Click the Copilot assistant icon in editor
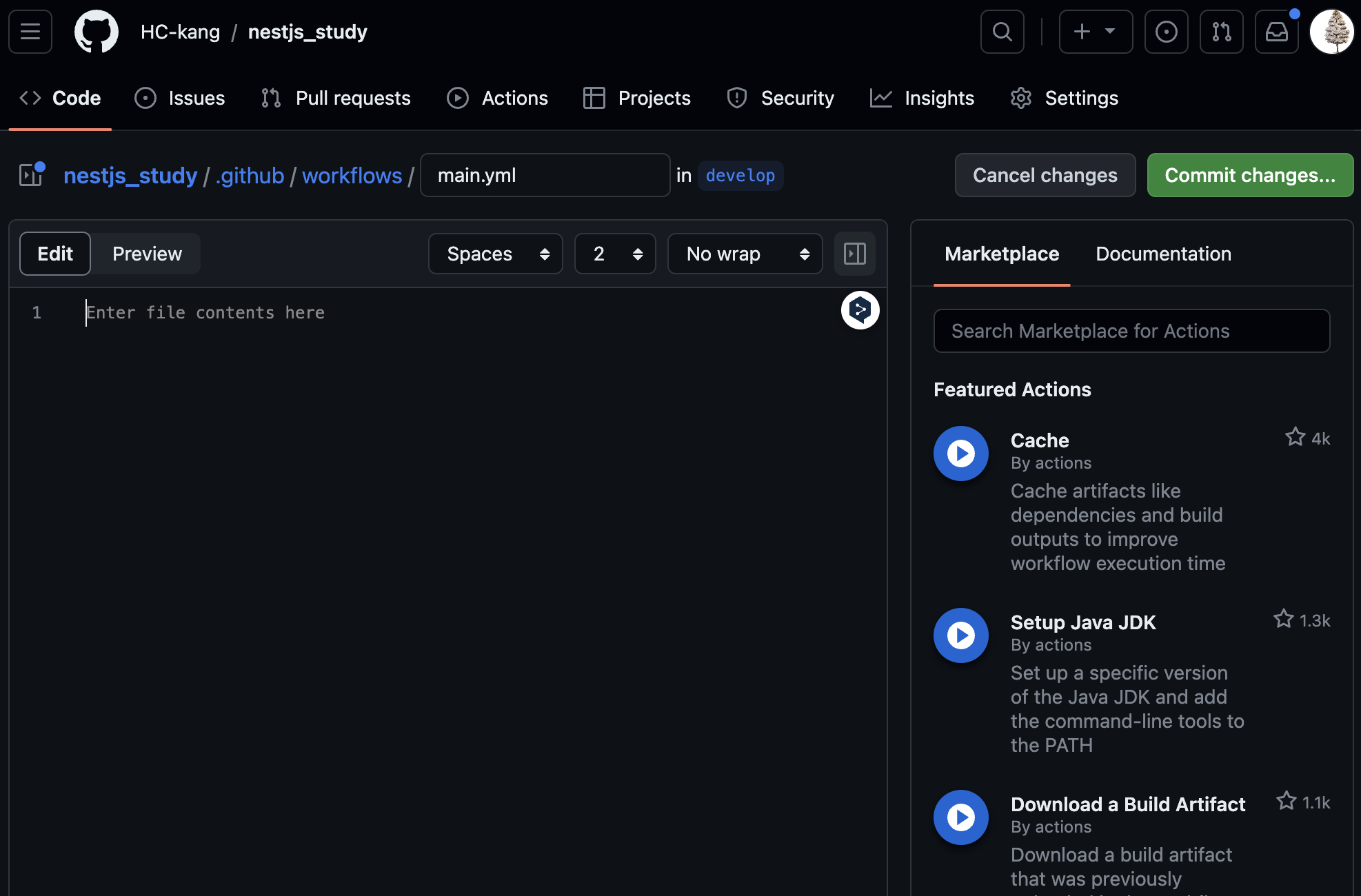Viewport: 1361px width, 896px height. [x=860, y=310]
